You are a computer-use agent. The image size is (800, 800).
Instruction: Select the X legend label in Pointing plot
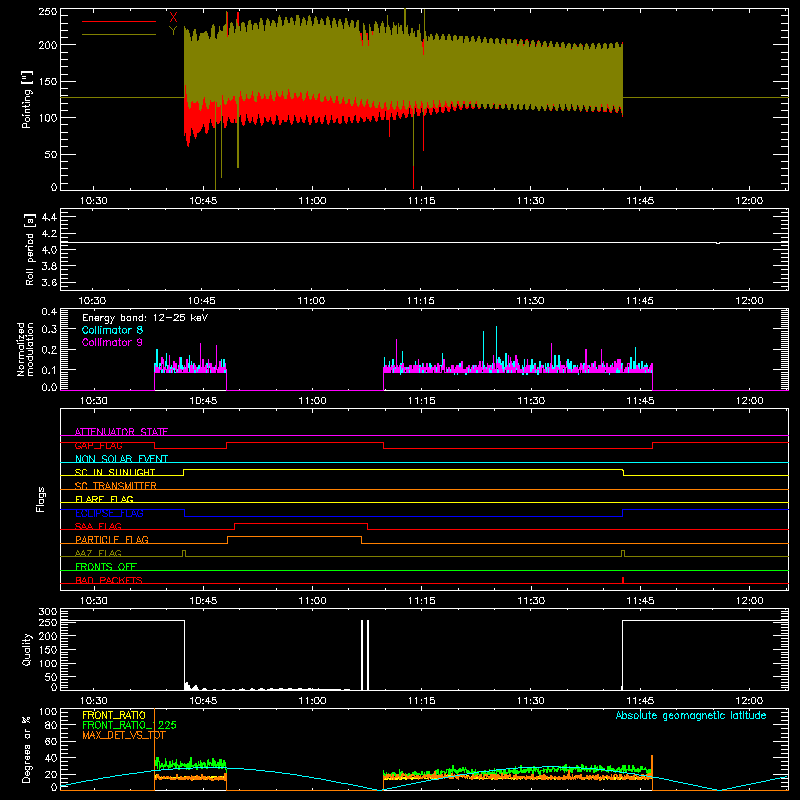click(x=173, y=17)
